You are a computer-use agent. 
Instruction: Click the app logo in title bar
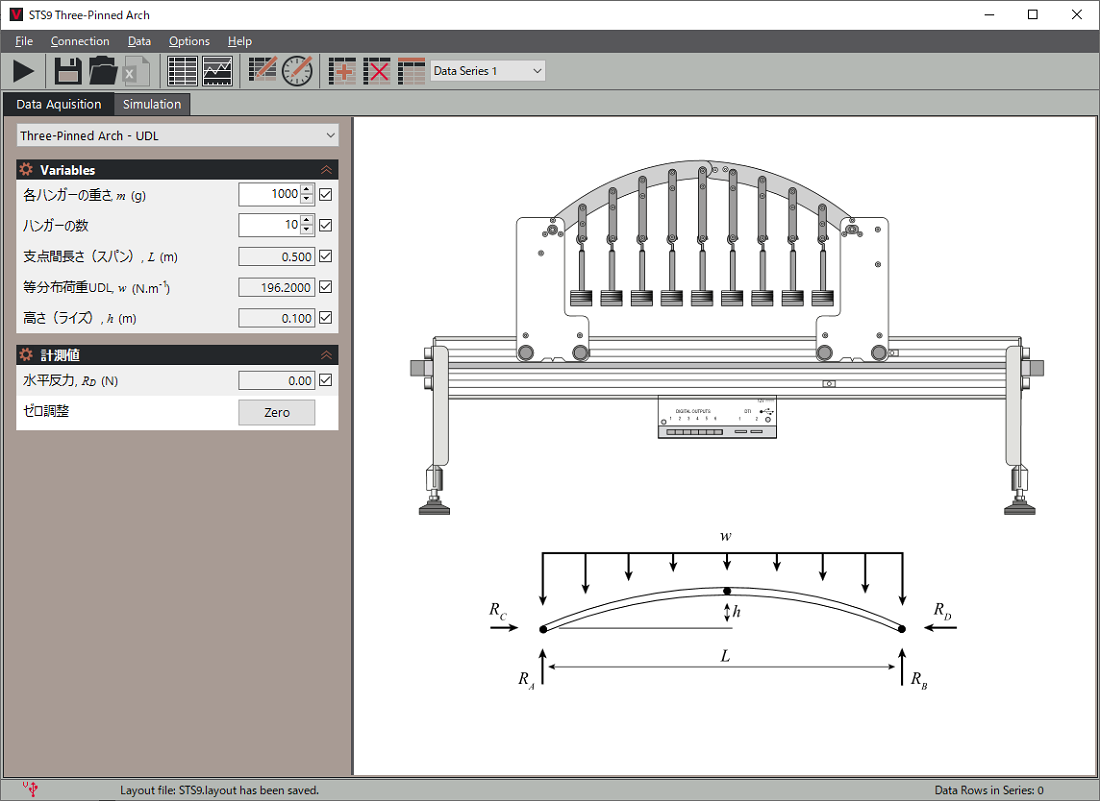click(x=15, y=15)
